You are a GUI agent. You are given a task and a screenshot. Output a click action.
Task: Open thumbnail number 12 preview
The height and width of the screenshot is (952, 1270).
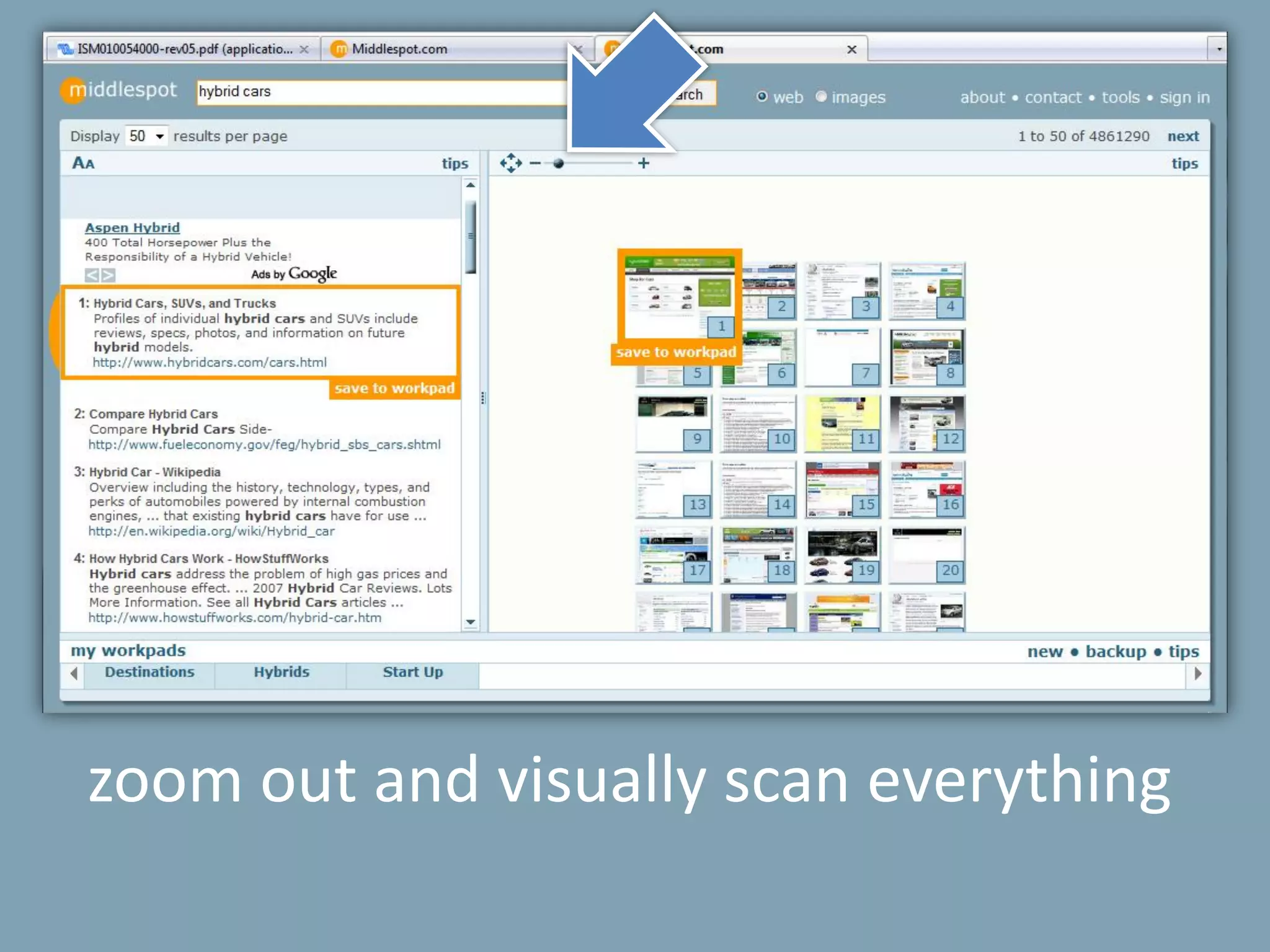pyautogui.click(x=926, y=424)
